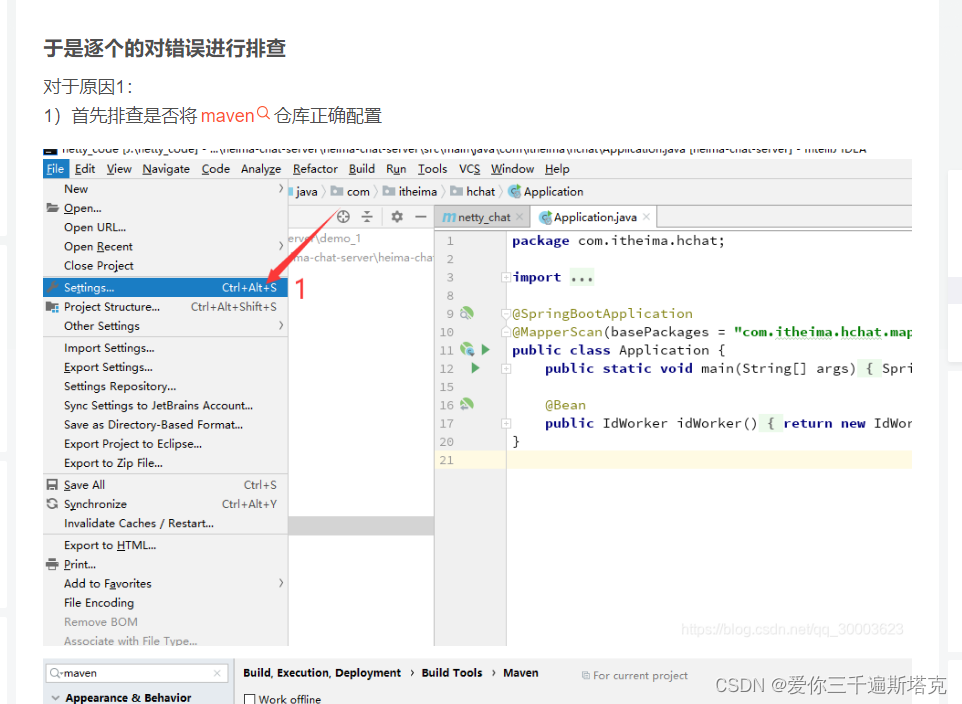The width and height of the screenshot is (962, 704).
Task: Click the Maven icon on the netty_chat tab
Action: click(x=449, y=216)
